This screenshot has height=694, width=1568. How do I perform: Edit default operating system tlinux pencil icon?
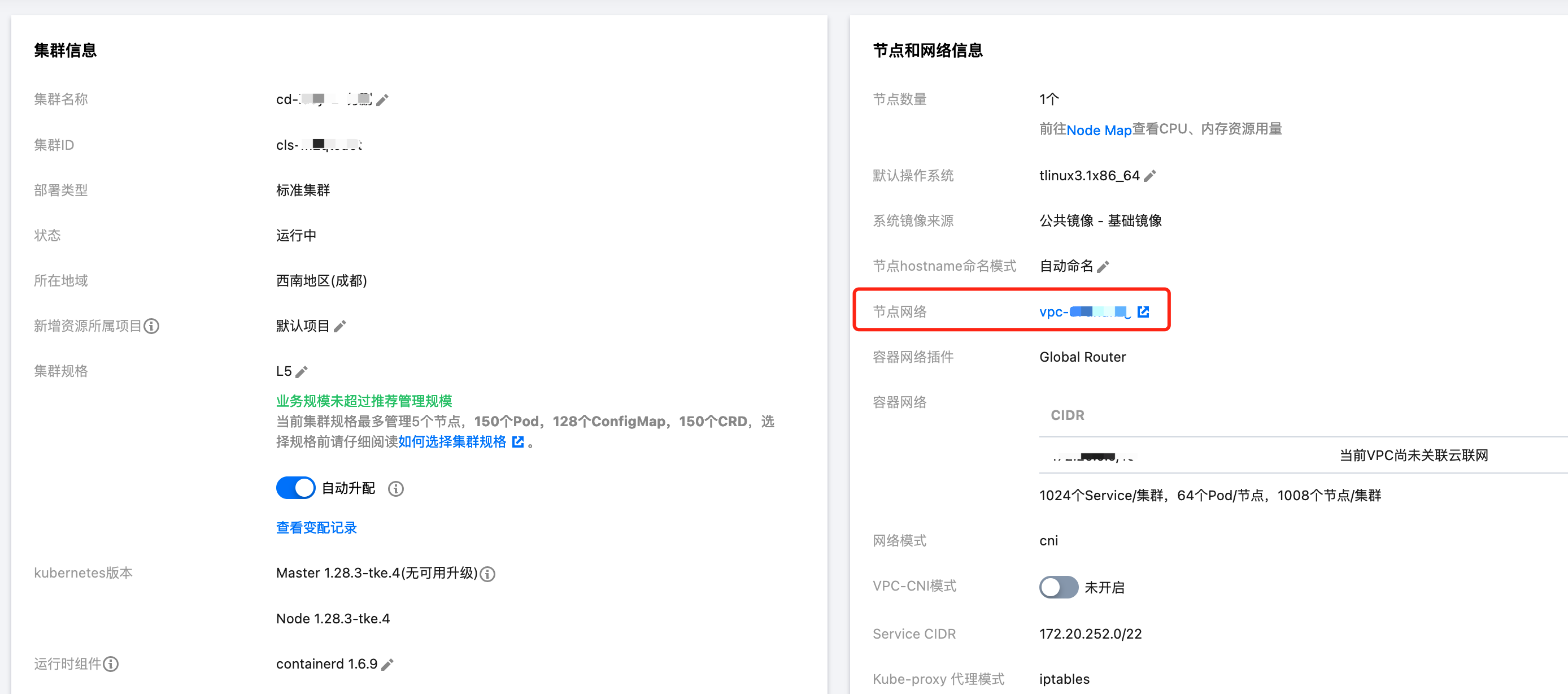click(1149, 176)
